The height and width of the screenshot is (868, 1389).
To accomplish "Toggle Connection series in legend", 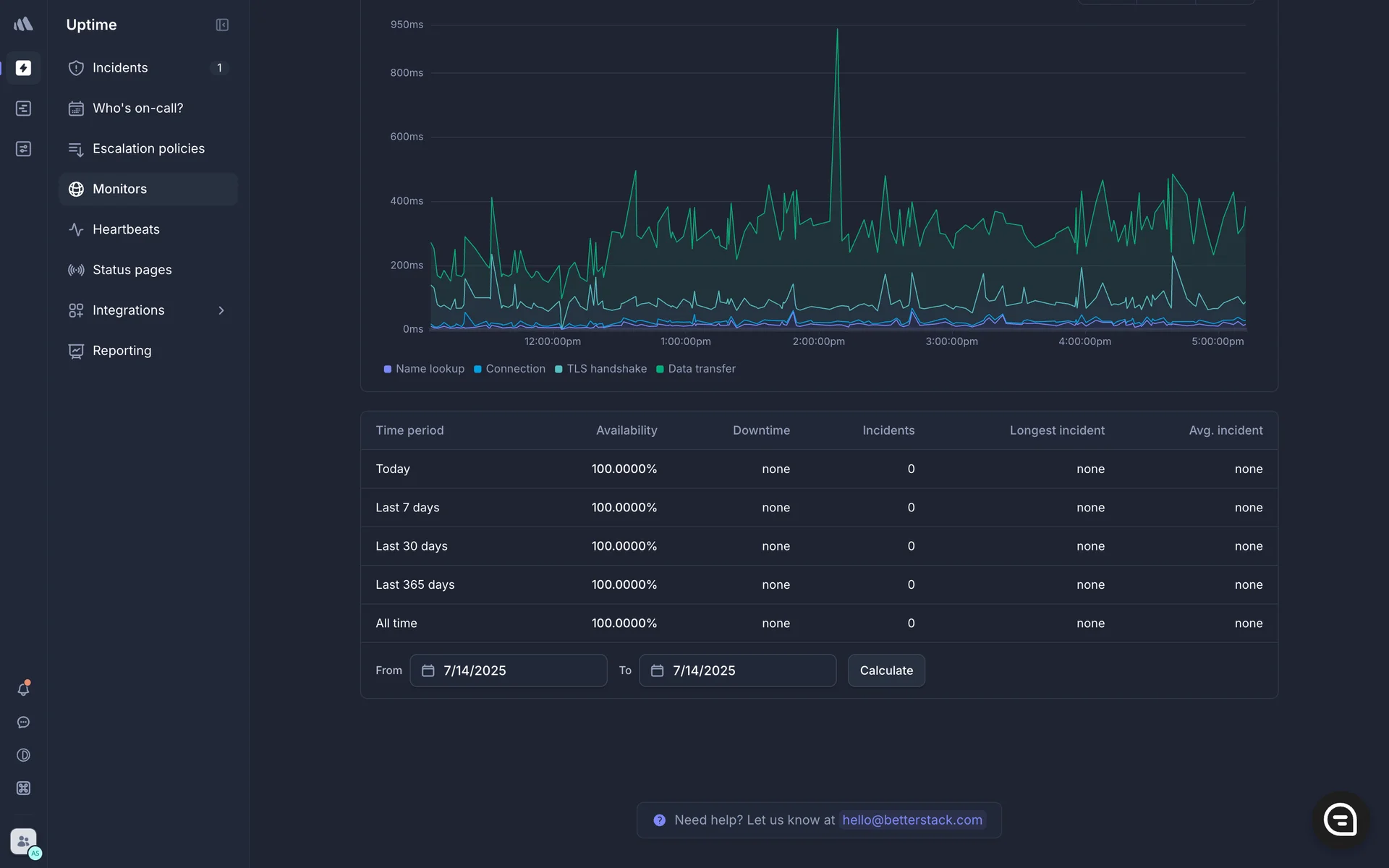I will click(x=509, y=369).
